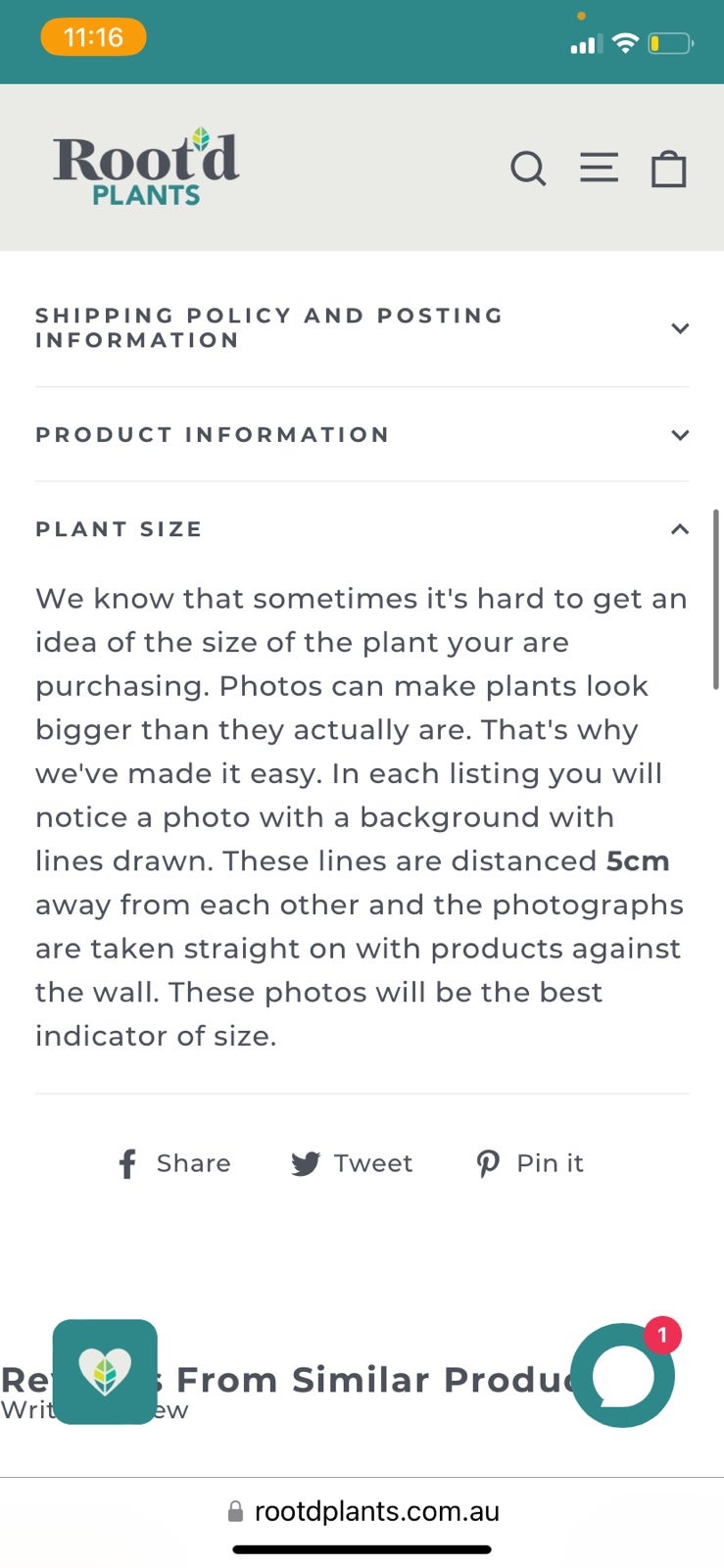
Task: Expand the Product Information chevron
Action: 680,435
